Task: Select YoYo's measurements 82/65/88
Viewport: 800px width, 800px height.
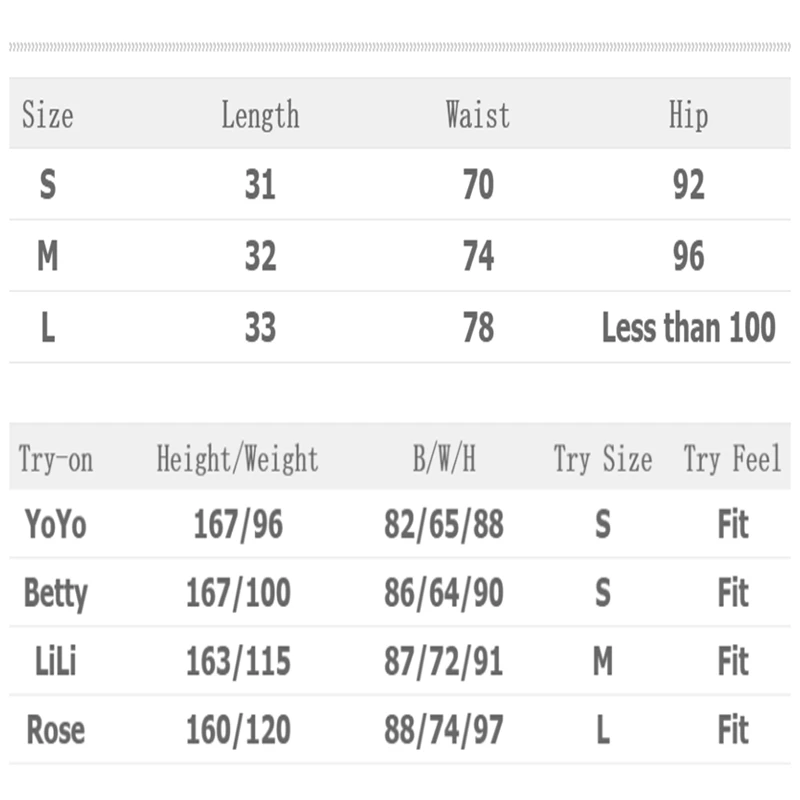Action: pyautogui.click(x=444, y=525)
